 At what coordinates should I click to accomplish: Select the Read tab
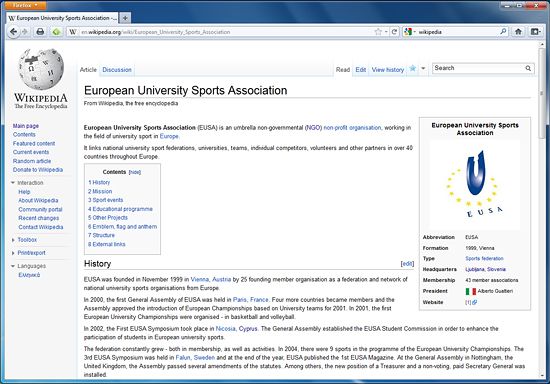pos(343,70)
